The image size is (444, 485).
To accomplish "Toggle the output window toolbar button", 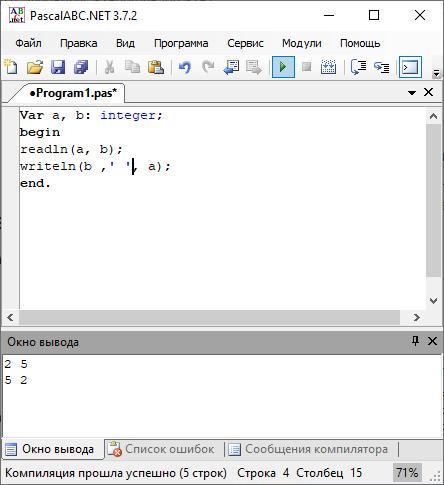I will (x=410, y=67).
